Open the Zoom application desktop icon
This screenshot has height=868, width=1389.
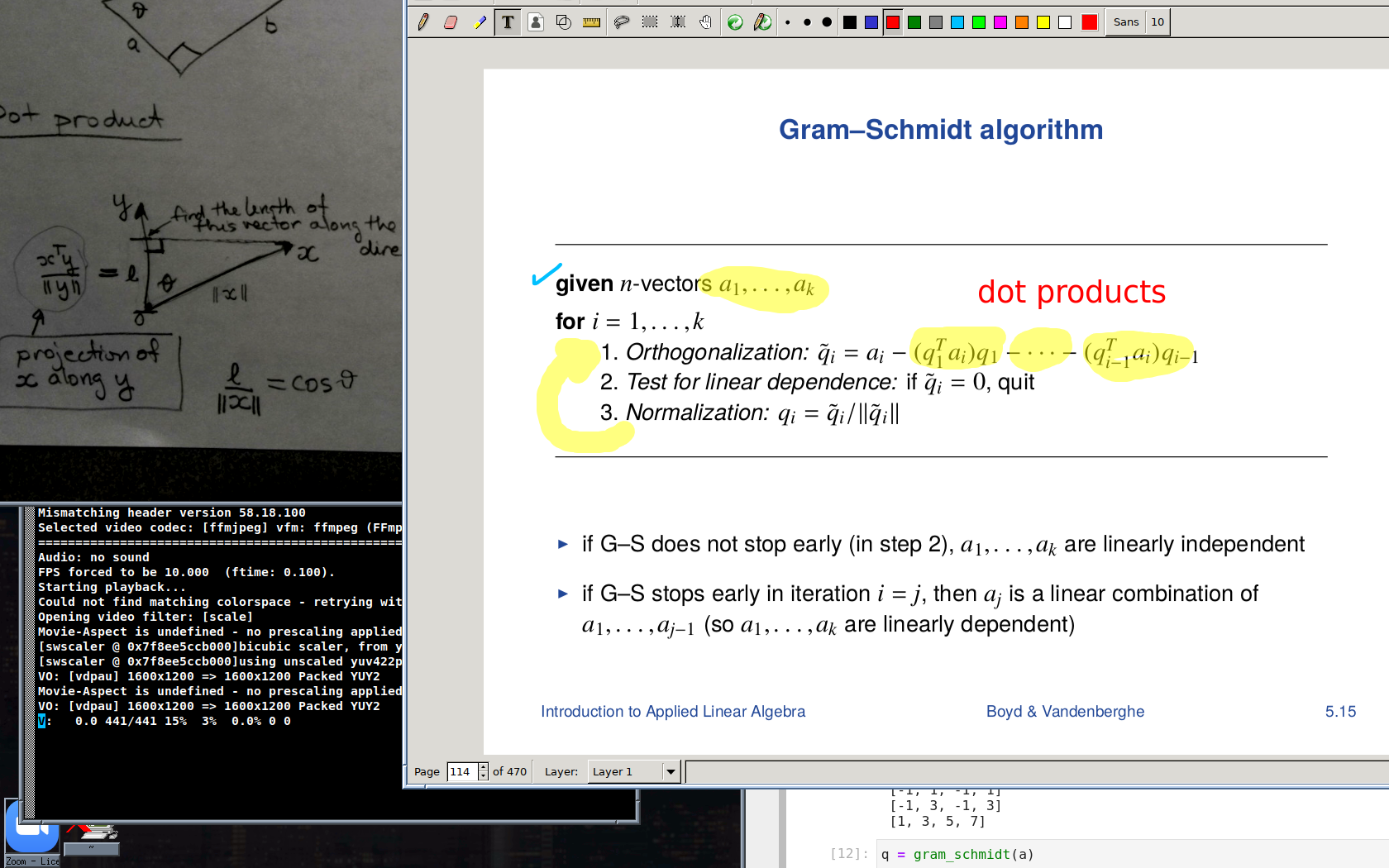31,831
